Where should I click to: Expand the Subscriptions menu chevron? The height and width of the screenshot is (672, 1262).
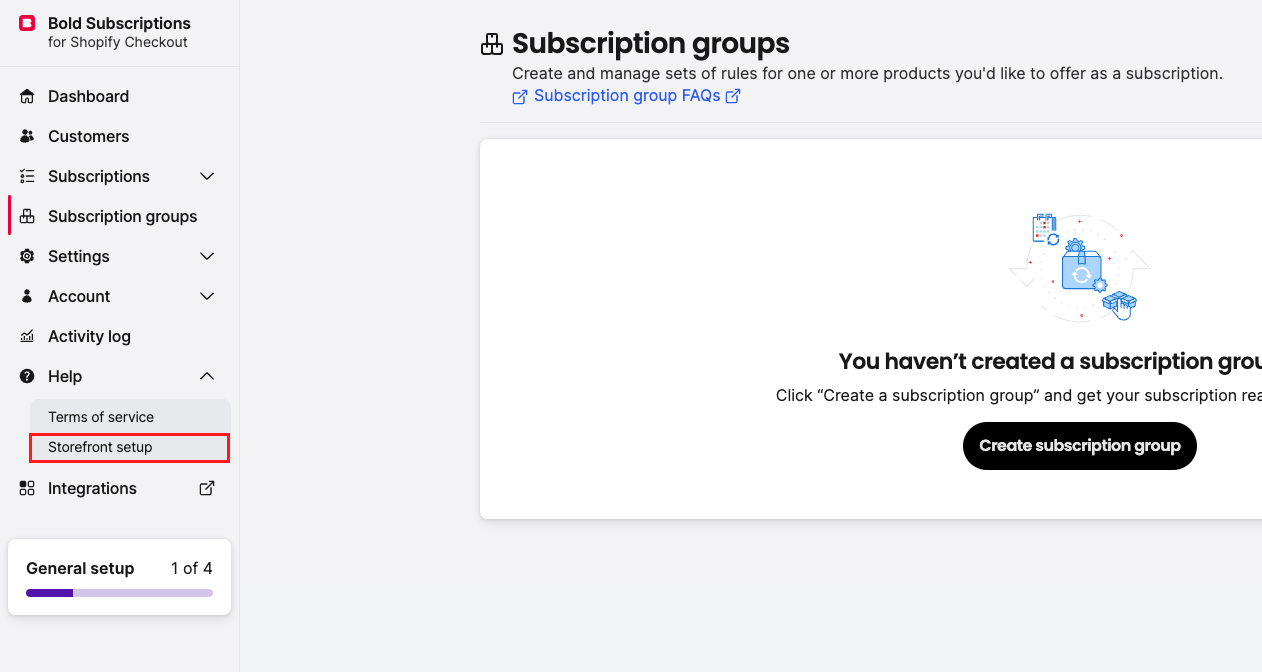(x=206, y=176)
